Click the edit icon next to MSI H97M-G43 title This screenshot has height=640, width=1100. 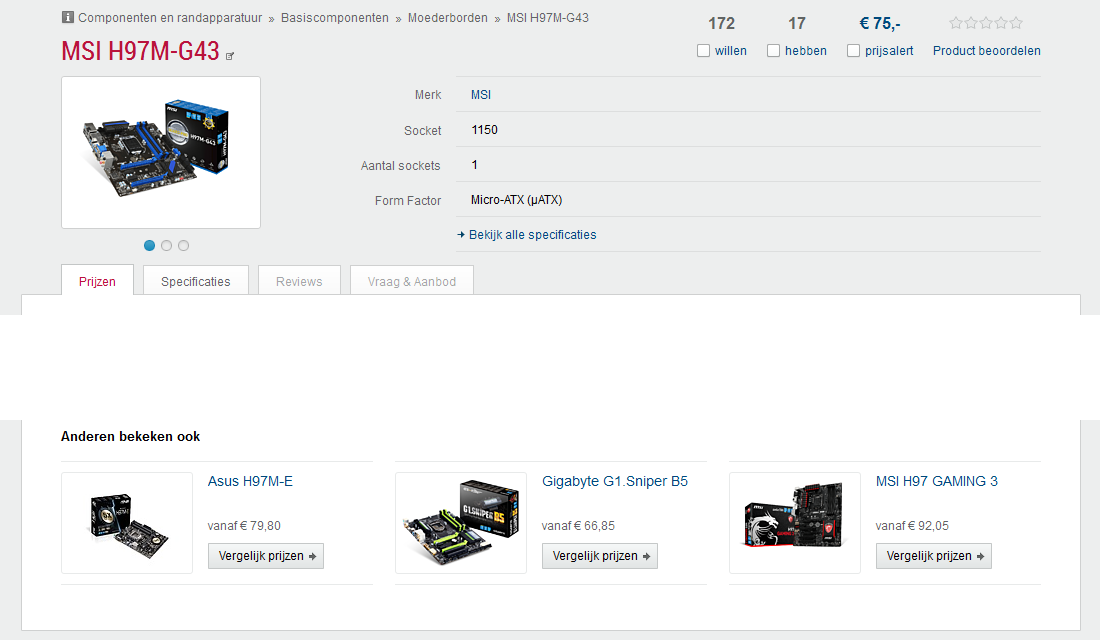pyautogui.click(x=229, y=56)
